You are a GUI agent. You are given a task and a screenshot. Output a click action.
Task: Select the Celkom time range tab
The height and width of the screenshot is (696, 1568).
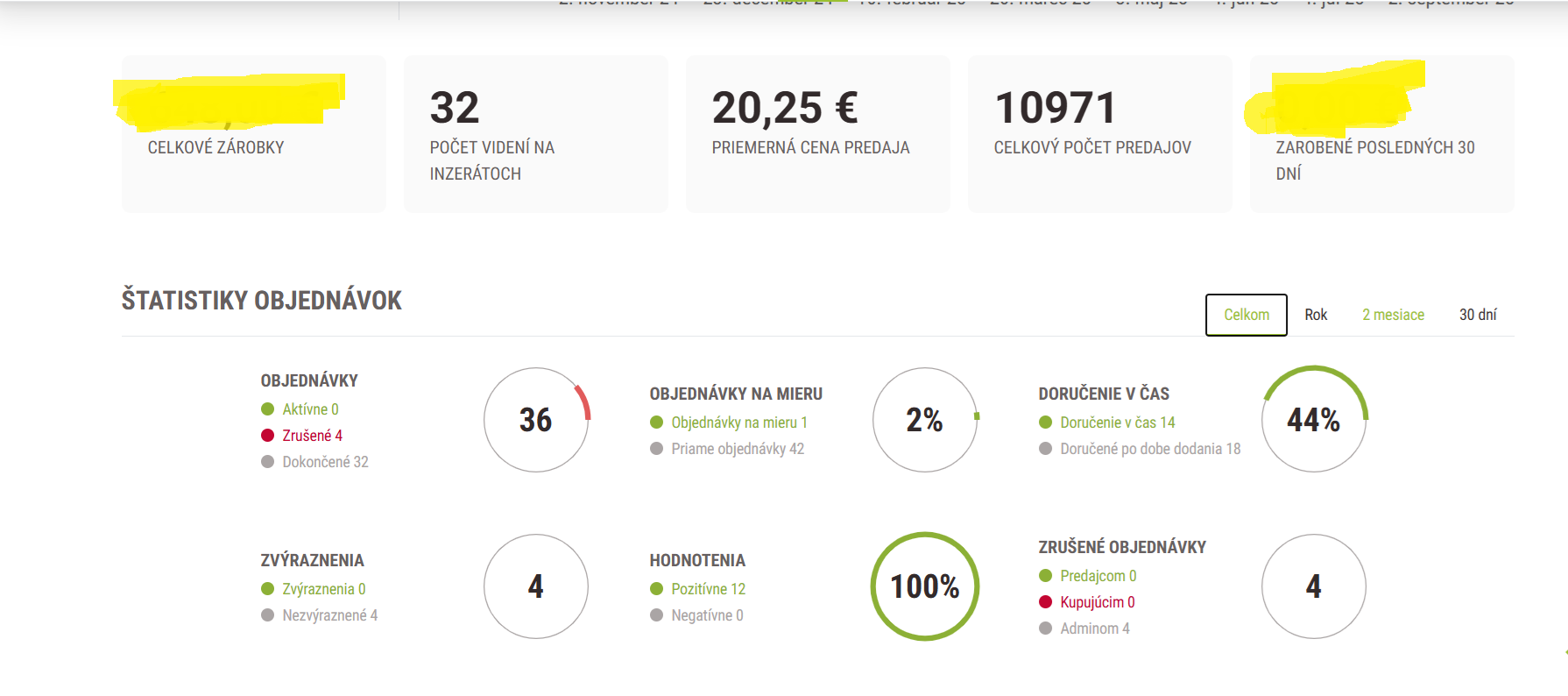(1246, 315)
